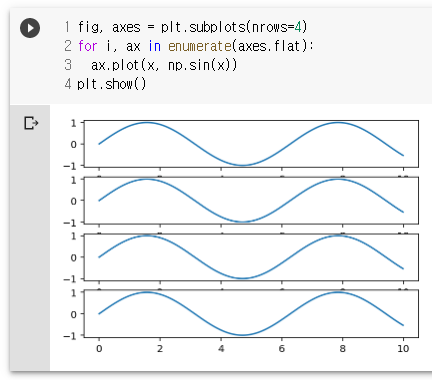Click the cell output toggle icon
This screenshot has width=432, height=380.
31,123
